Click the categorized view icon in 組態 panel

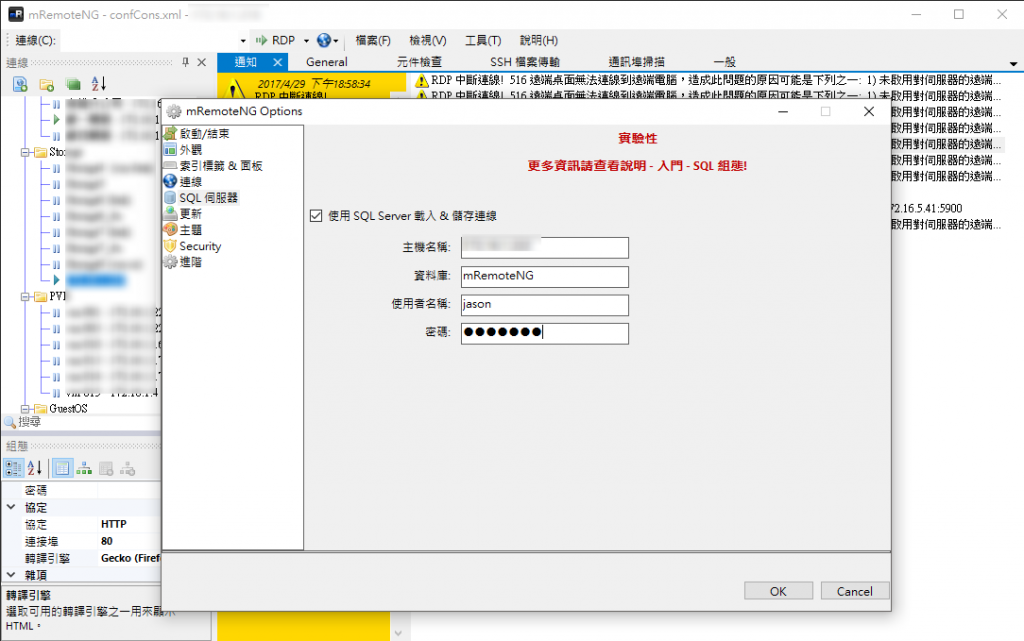[13, 468]
